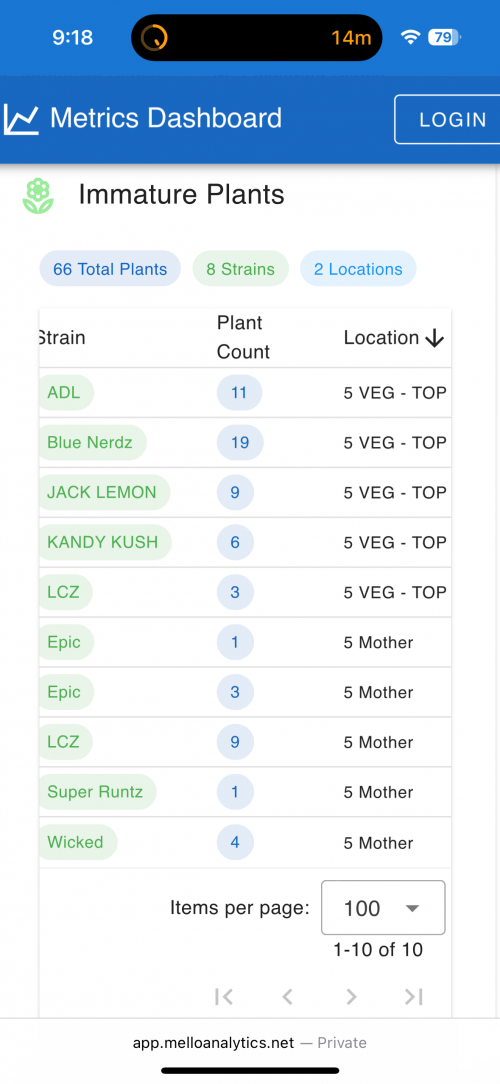Jump to the last page of results

pyautogui.click(x=414, y=996)
